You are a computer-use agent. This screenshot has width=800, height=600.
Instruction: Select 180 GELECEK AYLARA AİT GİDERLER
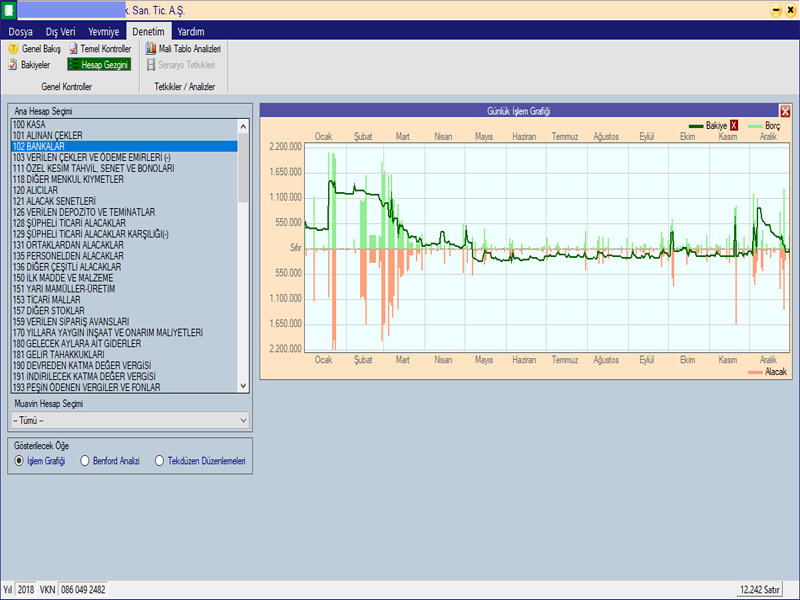tap(124, 344)
